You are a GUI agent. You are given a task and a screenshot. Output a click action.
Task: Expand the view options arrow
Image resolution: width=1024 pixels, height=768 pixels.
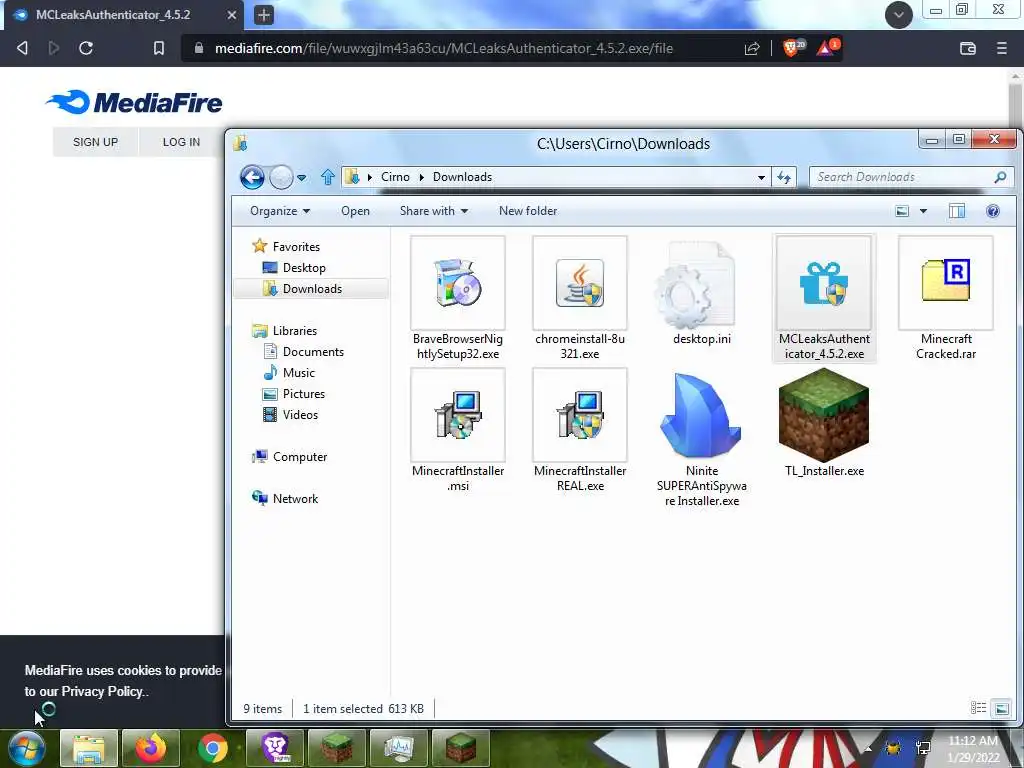pyautogui.click(x=923, y=211)
